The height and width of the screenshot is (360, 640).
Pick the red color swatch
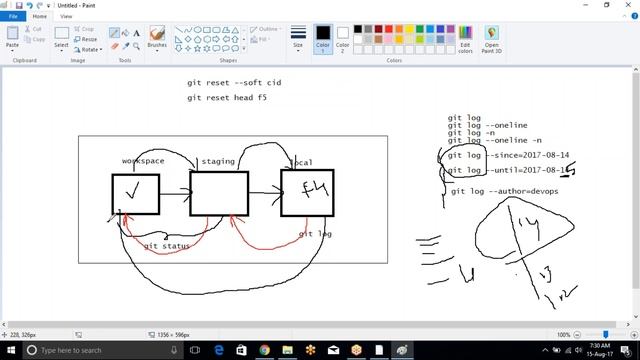(x=389, y=29)
